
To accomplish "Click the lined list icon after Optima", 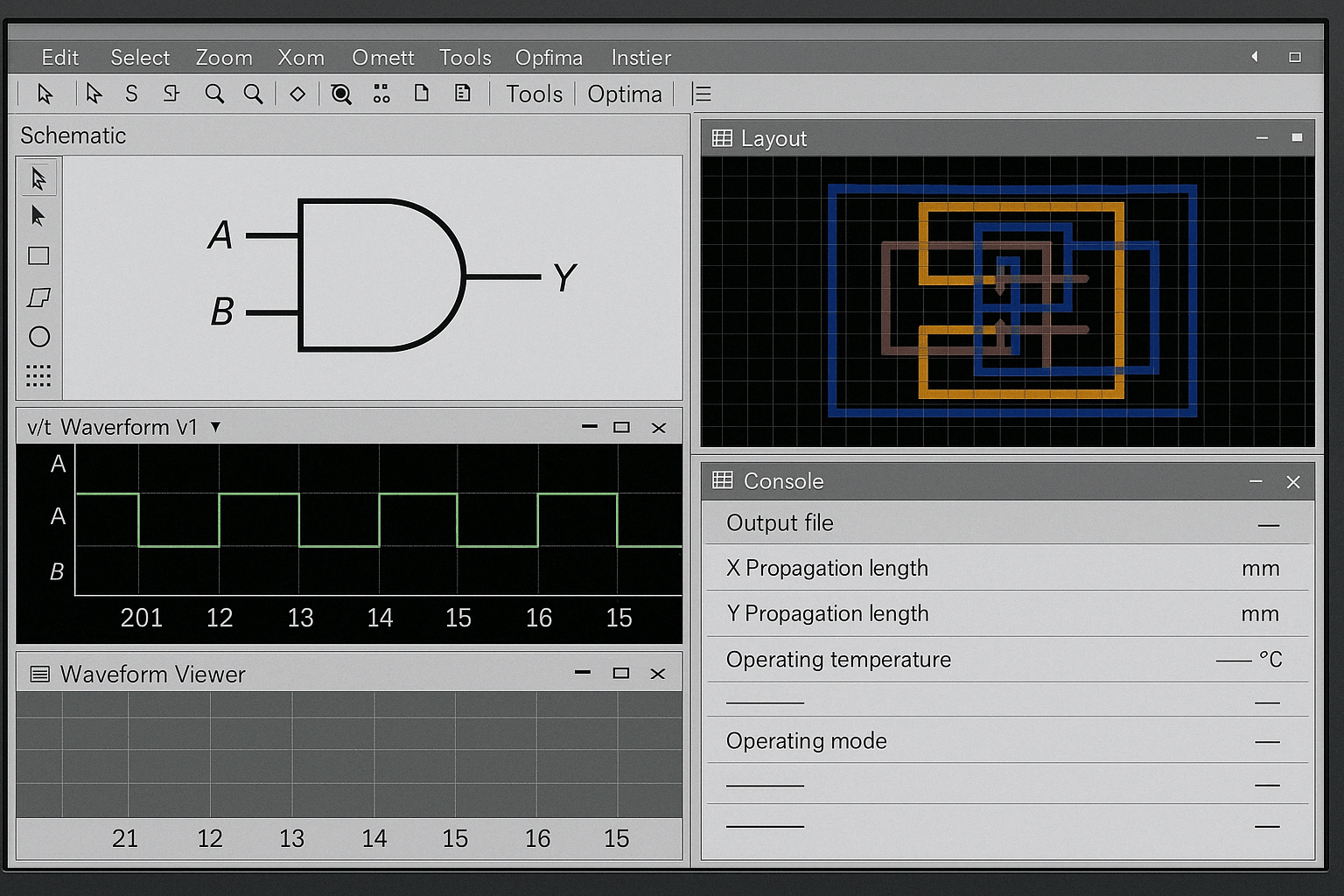I will point(702,94).
